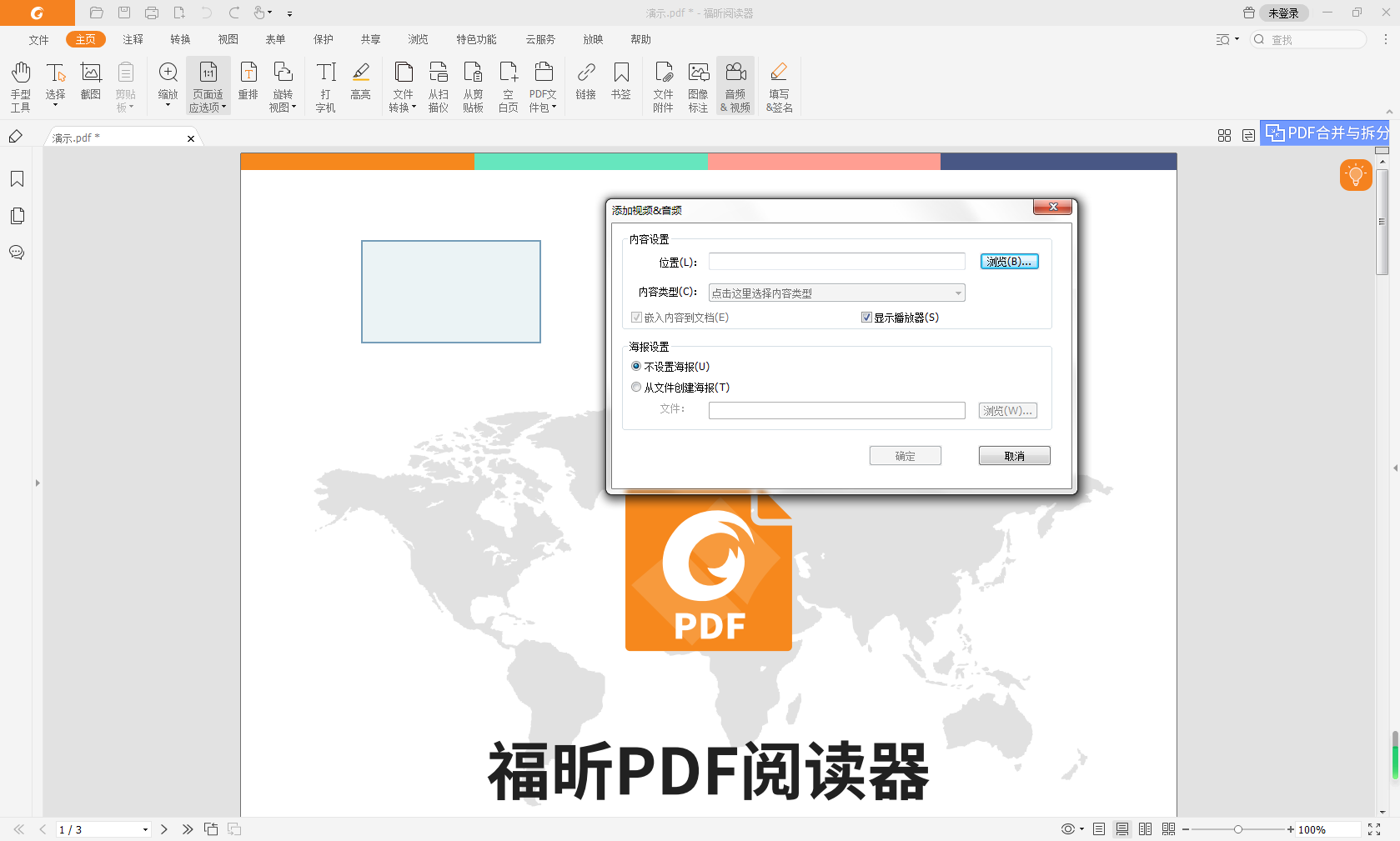Switch to the 转换 ribbon tab
Image resolution: width=1400 pixels, height=841 pixels.
click(x=180, y=39)
